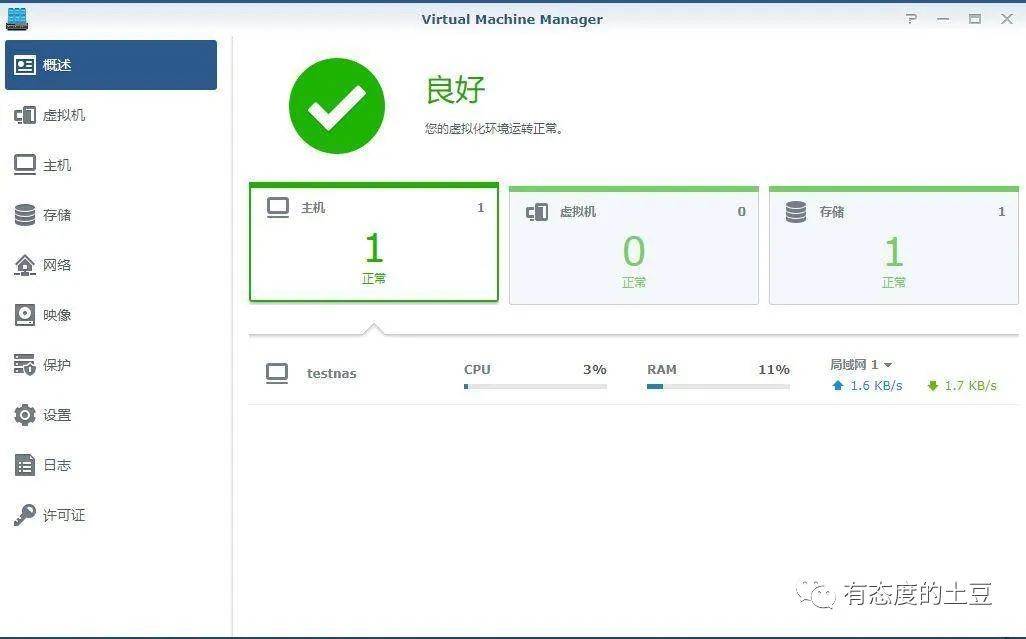The width and height of the screenshot is (1026, 639).
Task: Click the 主机 monitor icon in sidebar
Action: tap(25, 165)
